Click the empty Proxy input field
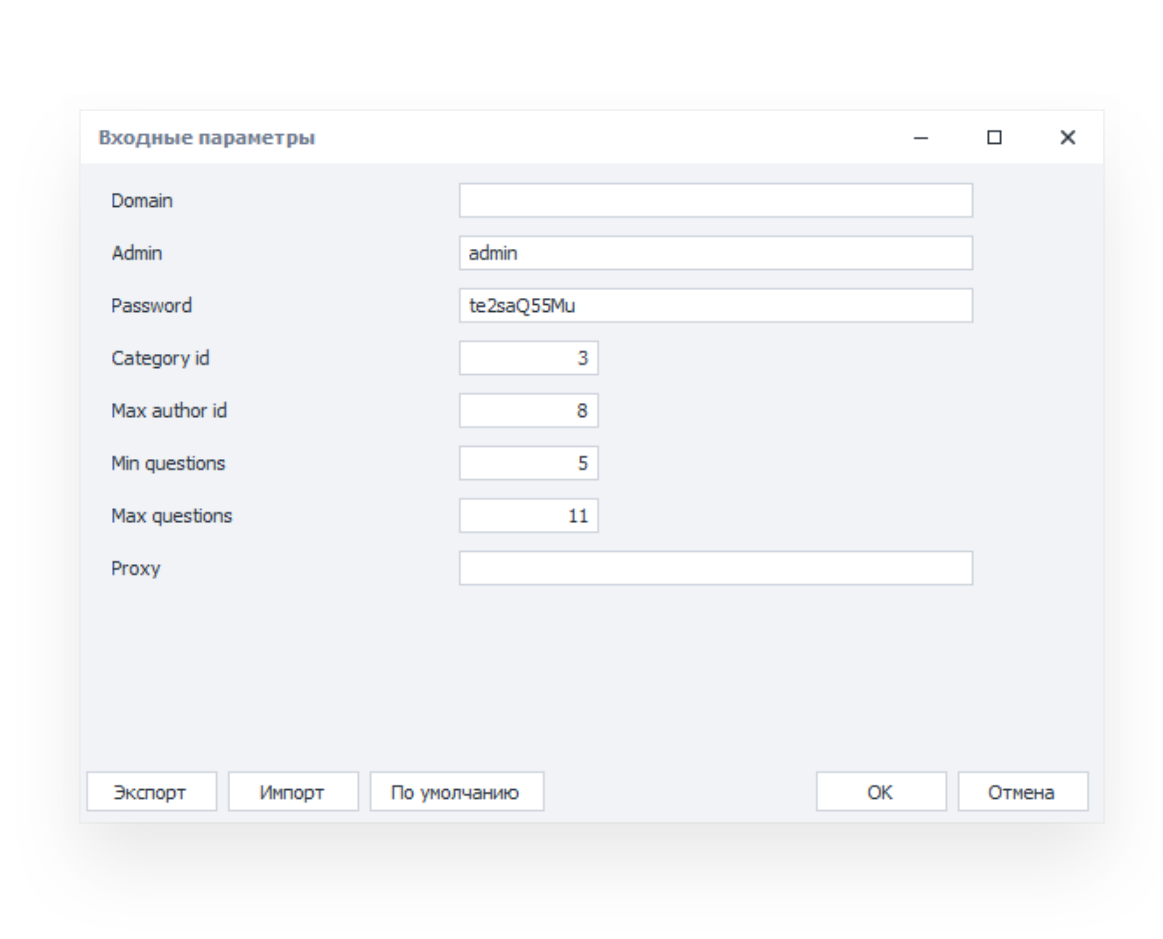 [715, 568]
